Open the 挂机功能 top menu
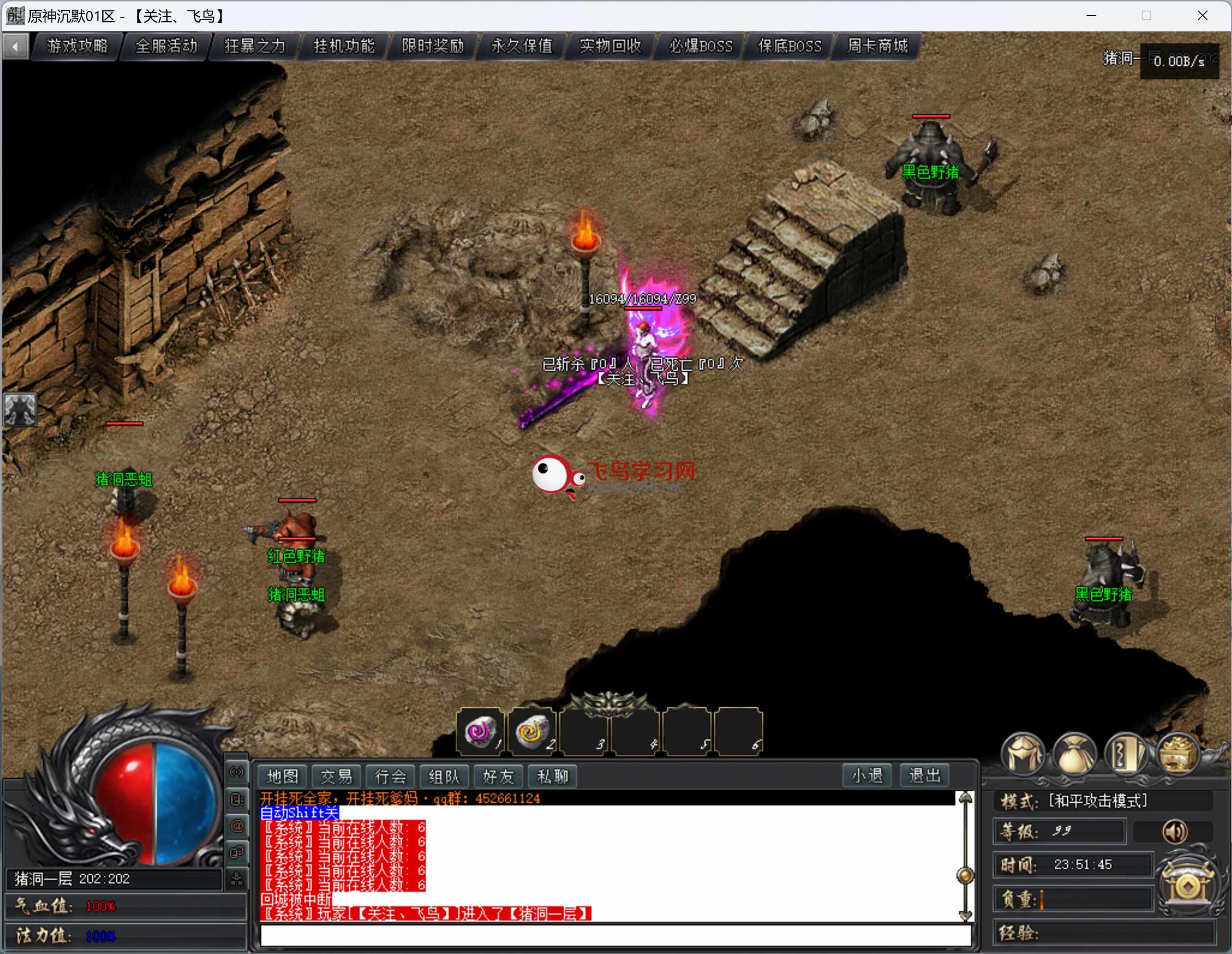This screenshot has height=954, width=1232. point(344,46)
